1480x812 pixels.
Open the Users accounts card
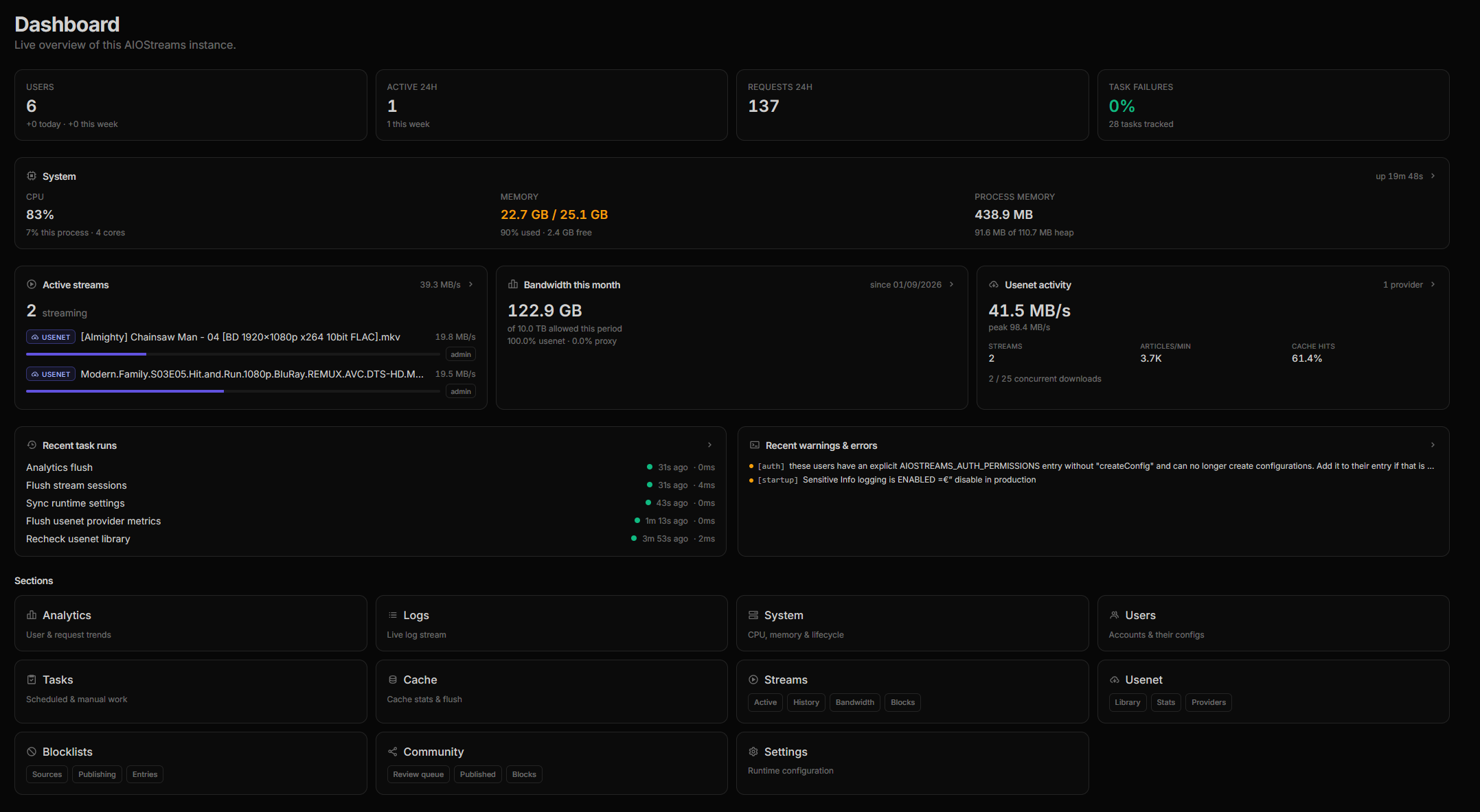click(1273, 623)
